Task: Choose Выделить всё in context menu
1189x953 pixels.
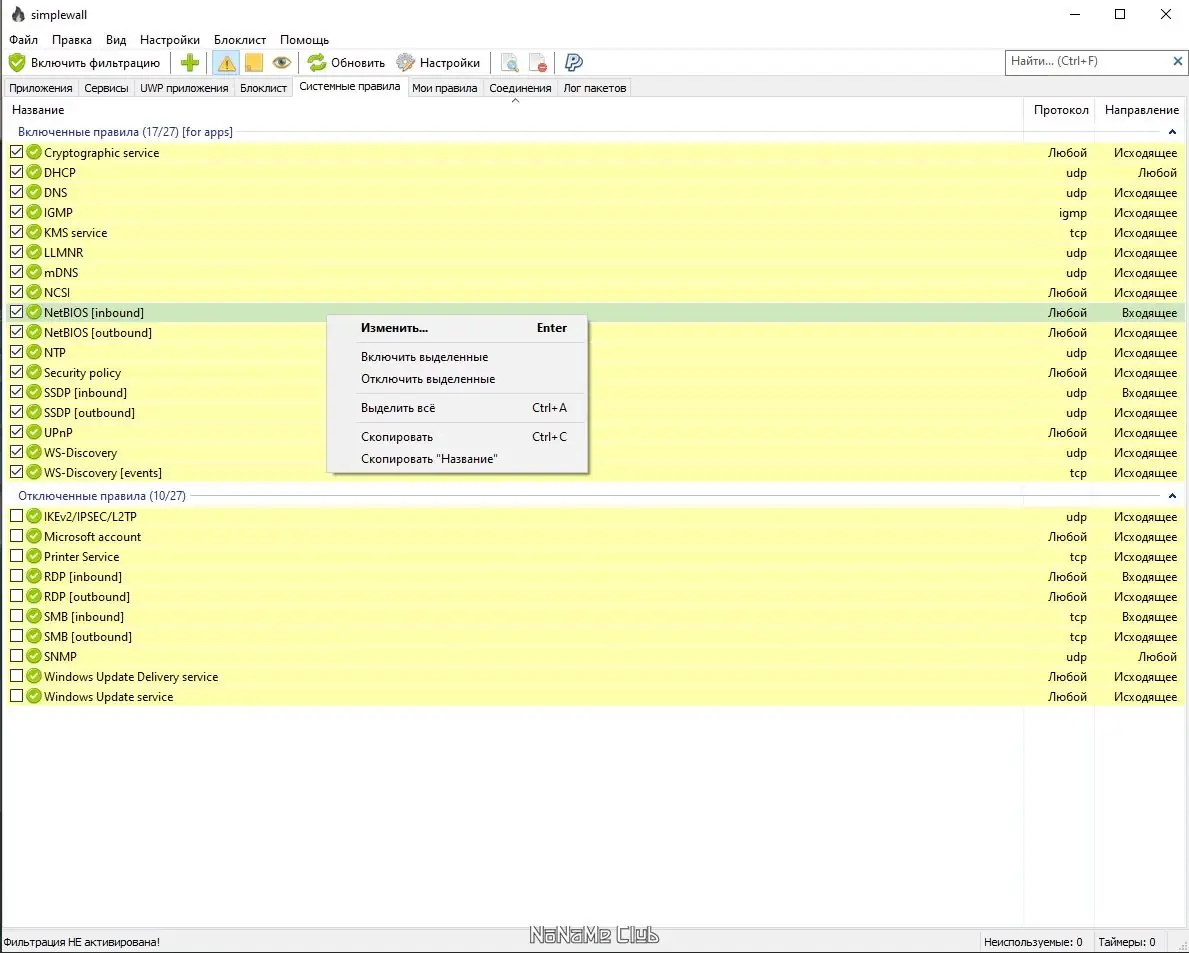Action: [457, 408]
